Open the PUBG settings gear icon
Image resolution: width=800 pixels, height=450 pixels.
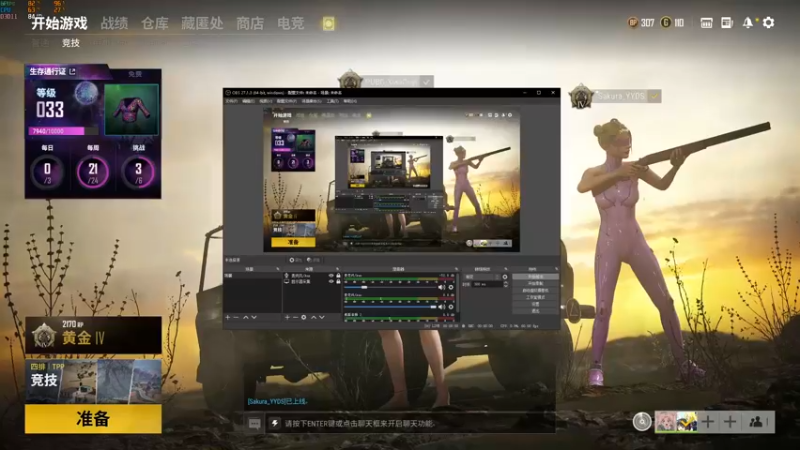click(768, 22)
